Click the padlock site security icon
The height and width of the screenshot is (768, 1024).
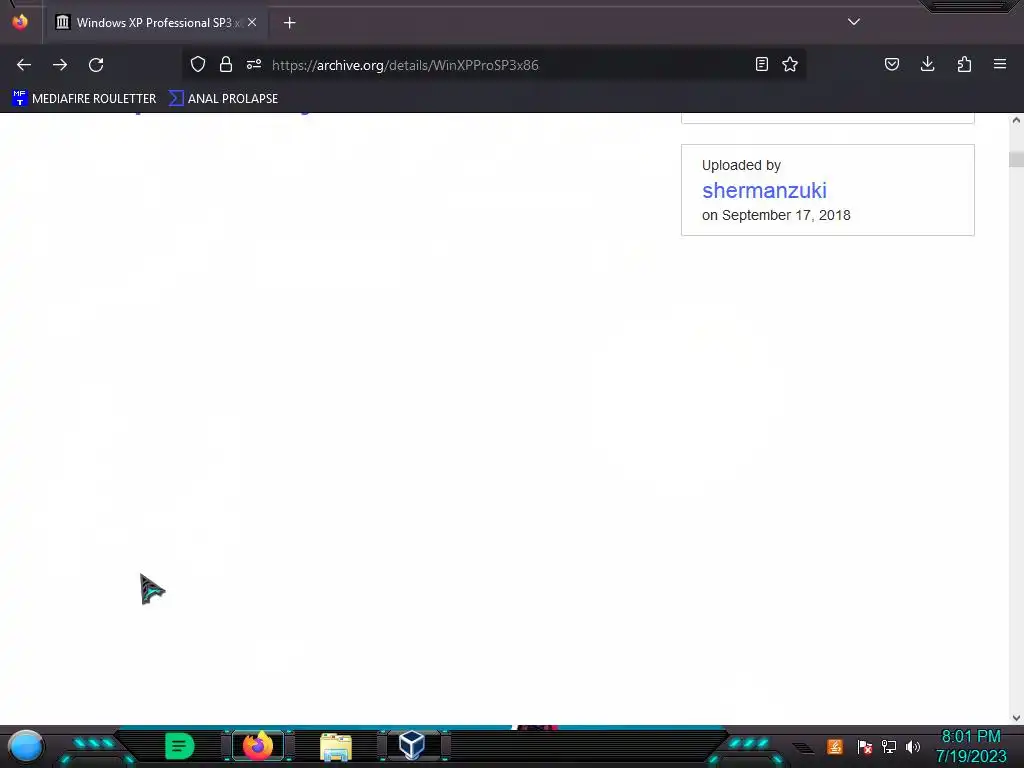pyautogui.click(x=226, y=64)
